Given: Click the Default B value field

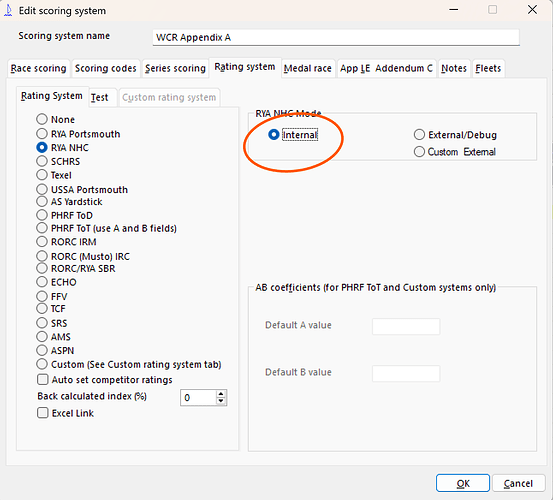Looking at the screenshot, I should 406,373.
